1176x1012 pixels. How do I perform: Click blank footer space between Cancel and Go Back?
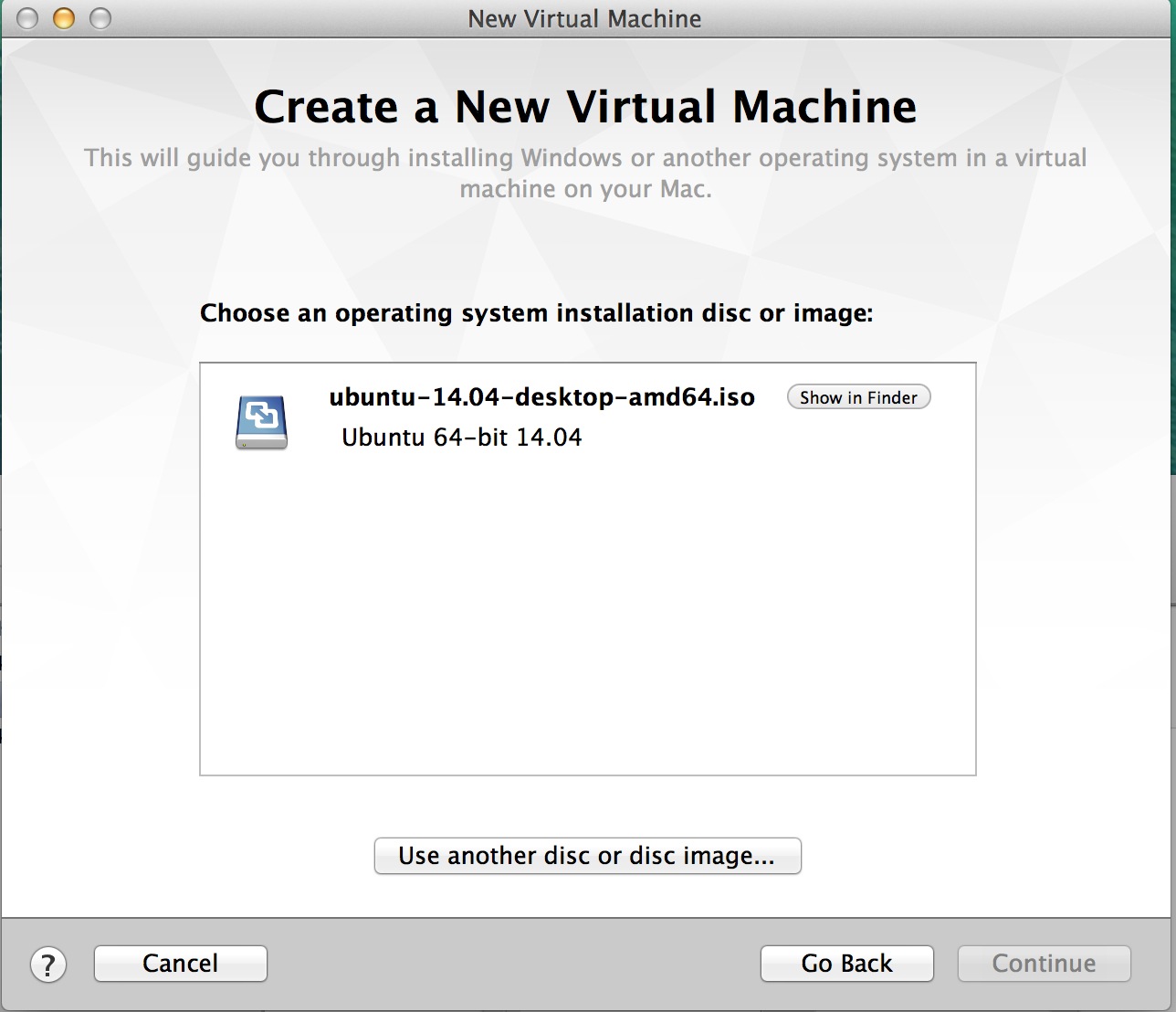pos(511,964)
